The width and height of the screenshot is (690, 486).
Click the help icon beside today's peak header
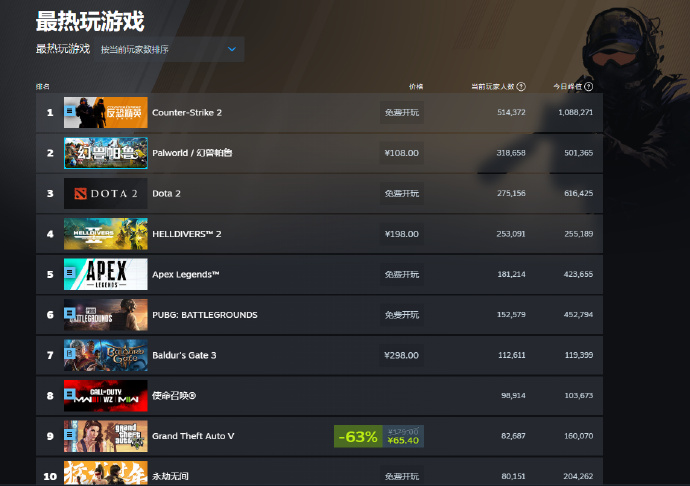(588, 86)
